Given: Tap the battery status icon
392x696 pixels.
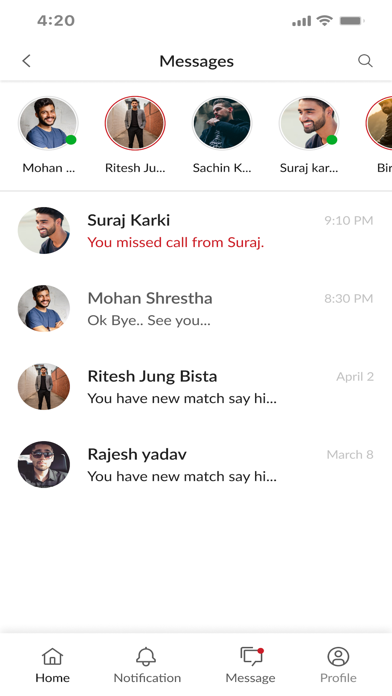Looking at the screenshot, I should [352, 20].
